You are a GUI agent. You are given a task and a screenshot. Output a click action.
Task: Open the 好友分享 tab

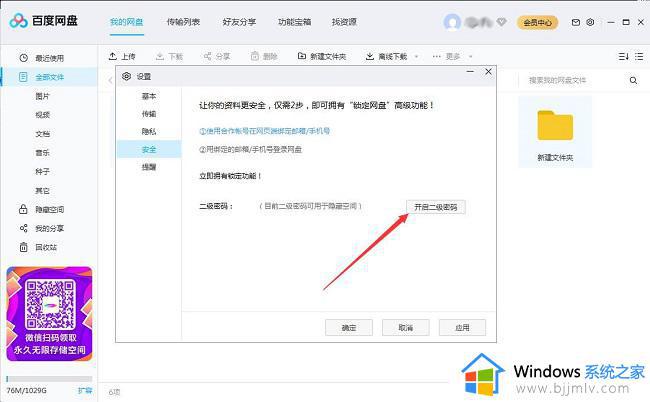239,22
